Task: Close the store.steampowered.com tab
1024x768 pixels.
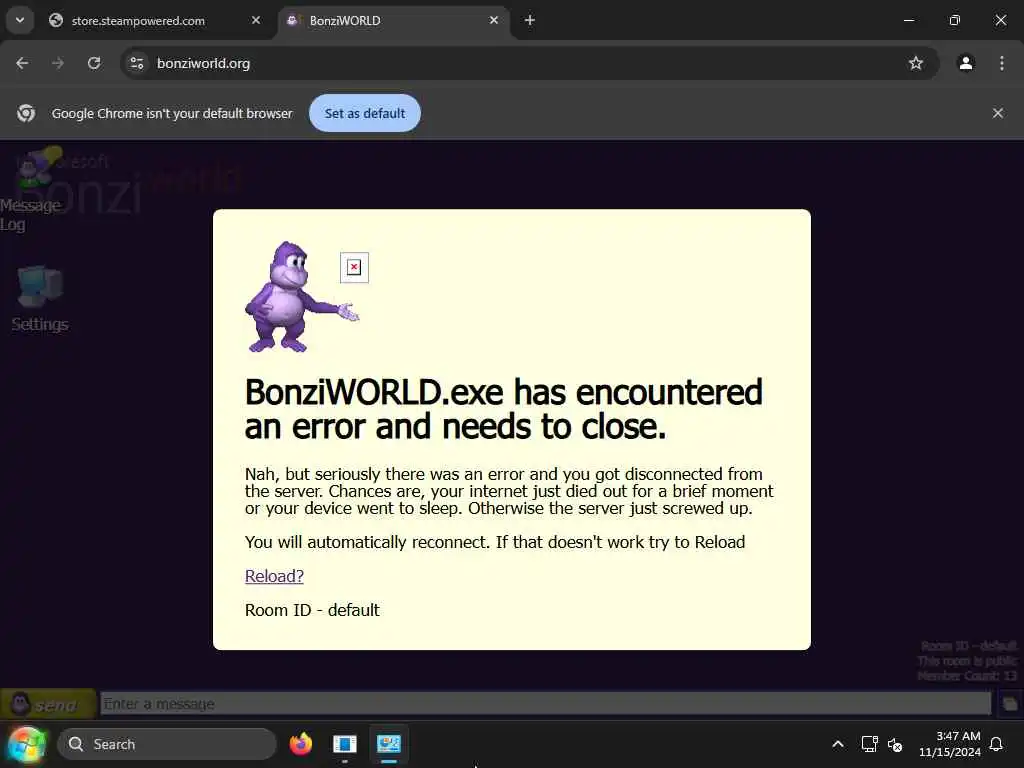Action: click(256, 20)
